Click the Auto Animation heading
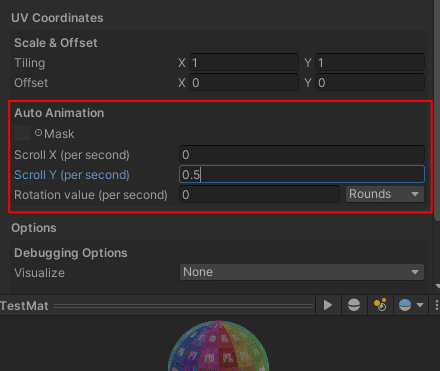The image size is (440, 371). click(x=59, y=113)
